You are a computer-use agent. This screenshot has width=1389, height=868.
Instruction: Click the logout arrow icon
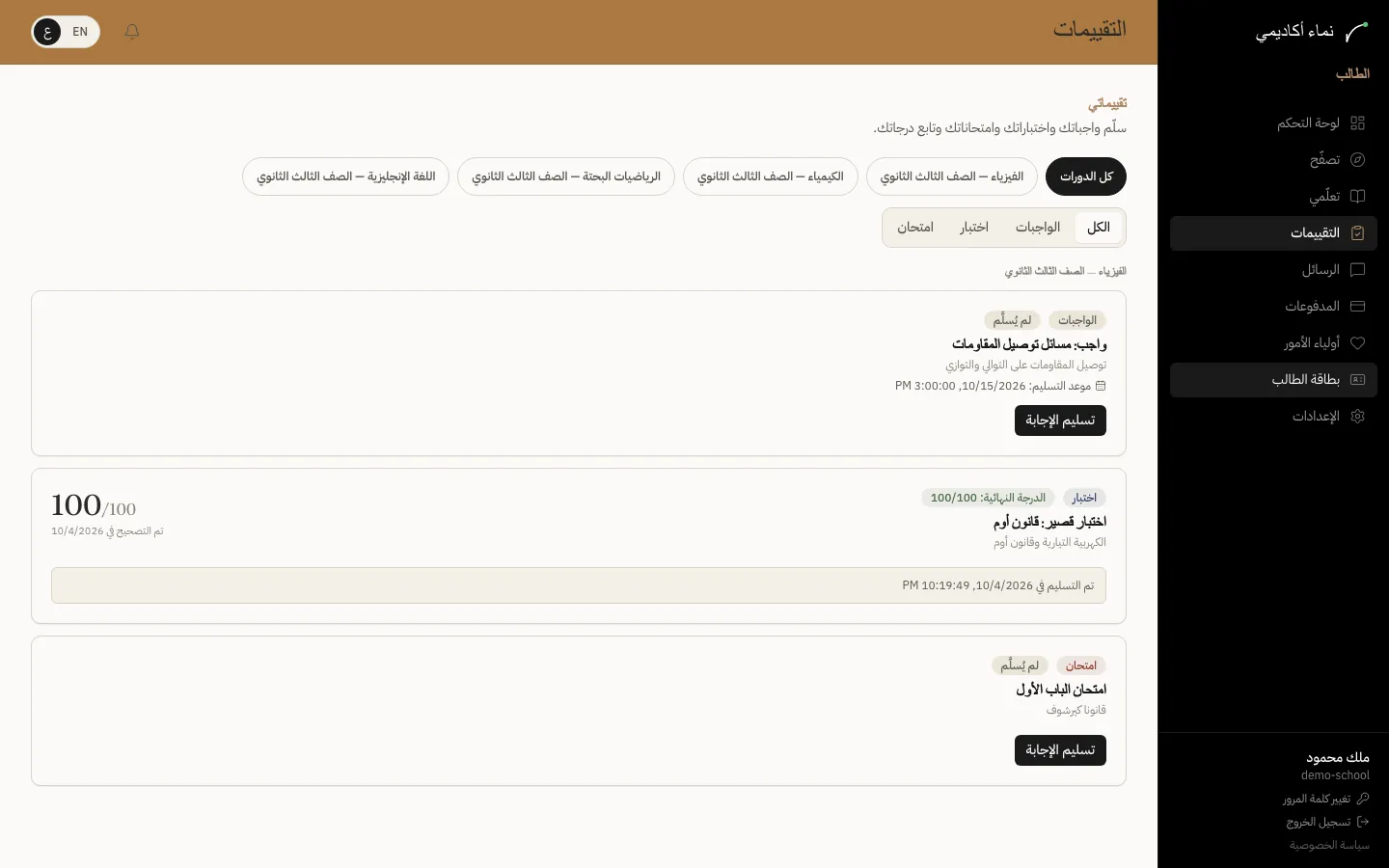[1363, 822]
